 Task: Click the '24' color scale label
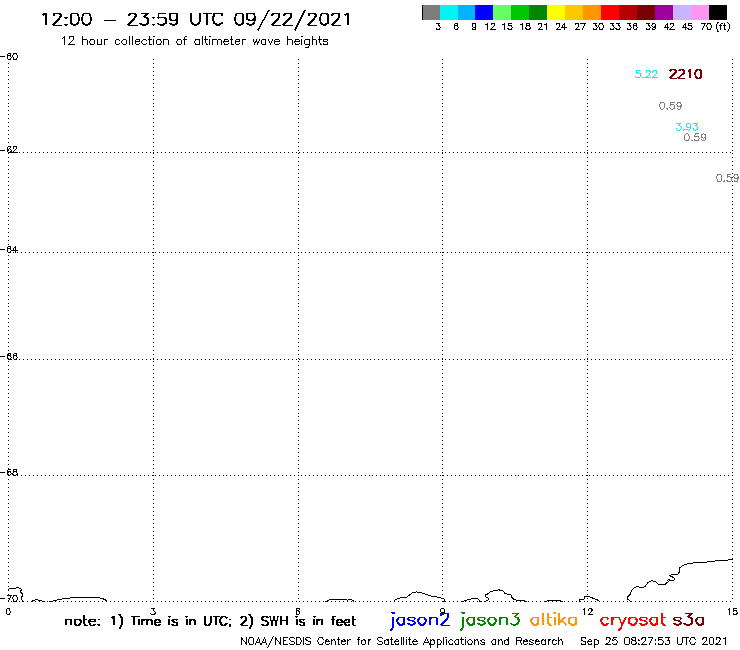point(561,27)
